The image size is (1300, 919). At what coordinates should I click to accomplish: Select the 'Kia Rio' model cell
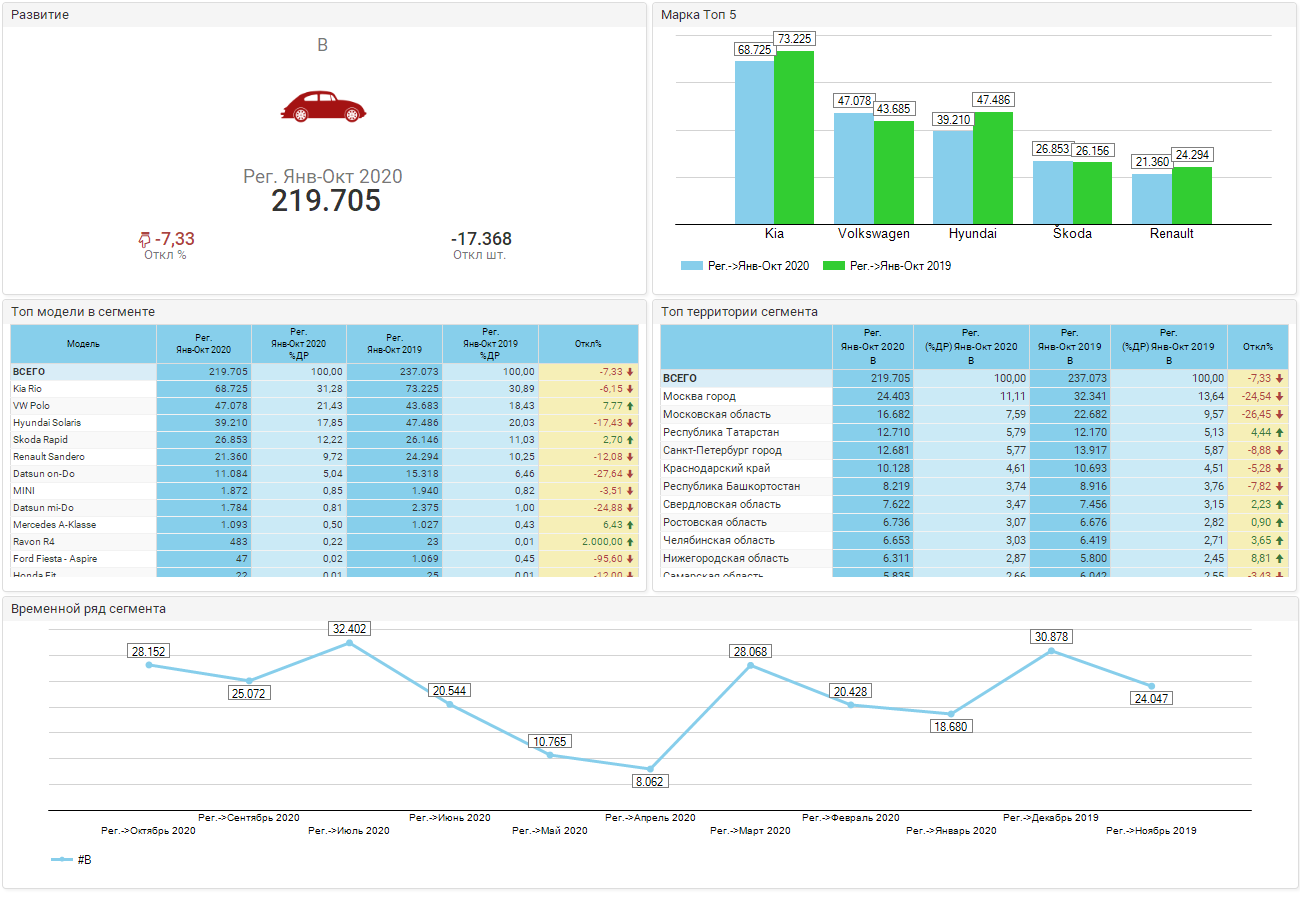tap(84, 388)
